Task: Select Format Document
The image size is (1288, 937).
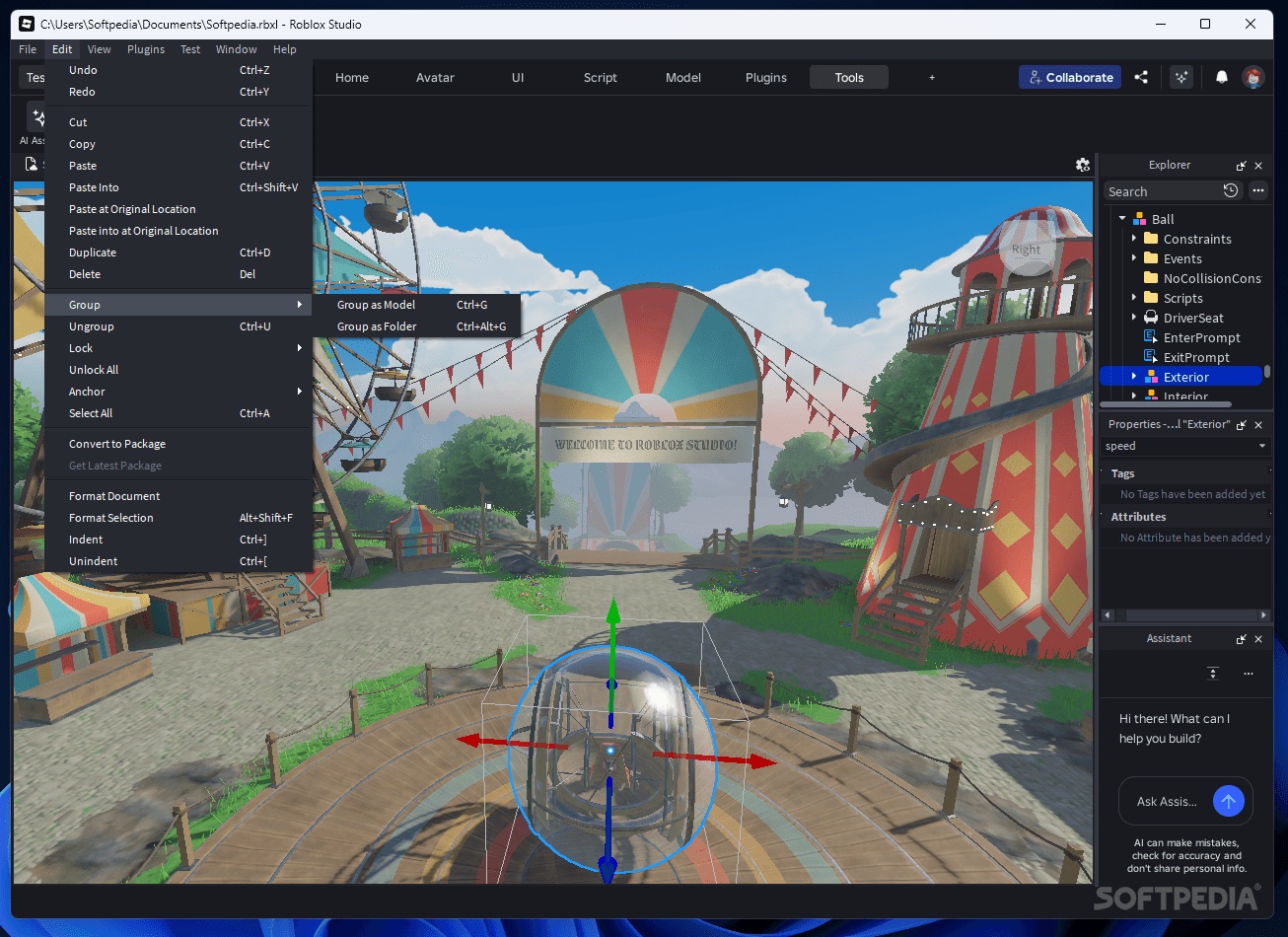Action: pos(179,496)
